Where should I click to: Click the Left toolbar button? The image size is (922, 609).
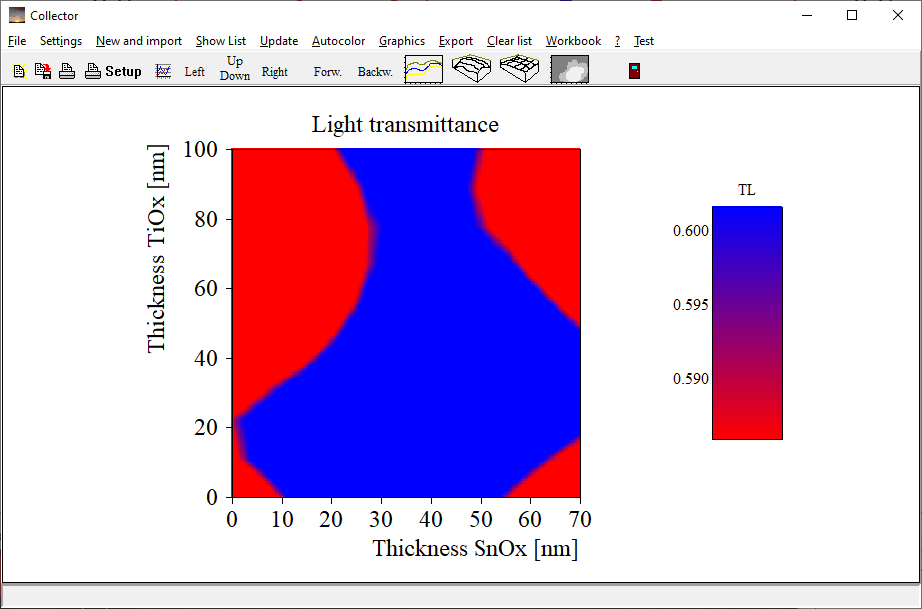[x=195, y=72]
